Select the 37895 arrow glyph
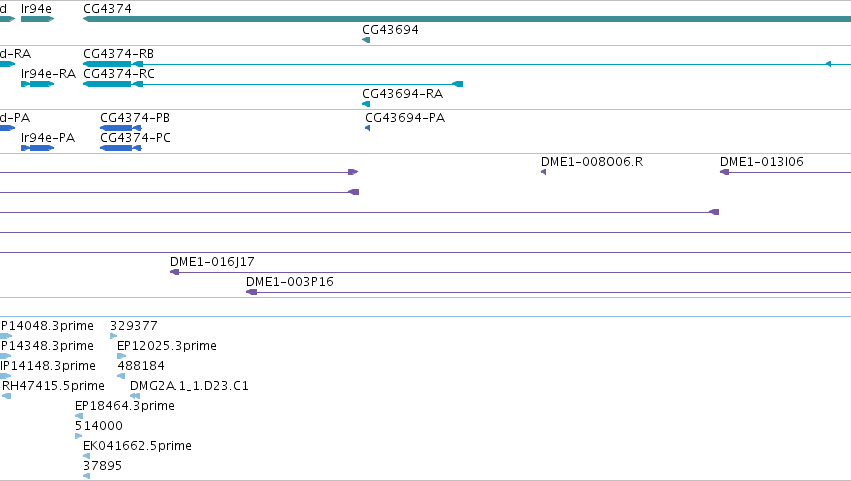This screenshot has height=481, width=851. [87, 476]
